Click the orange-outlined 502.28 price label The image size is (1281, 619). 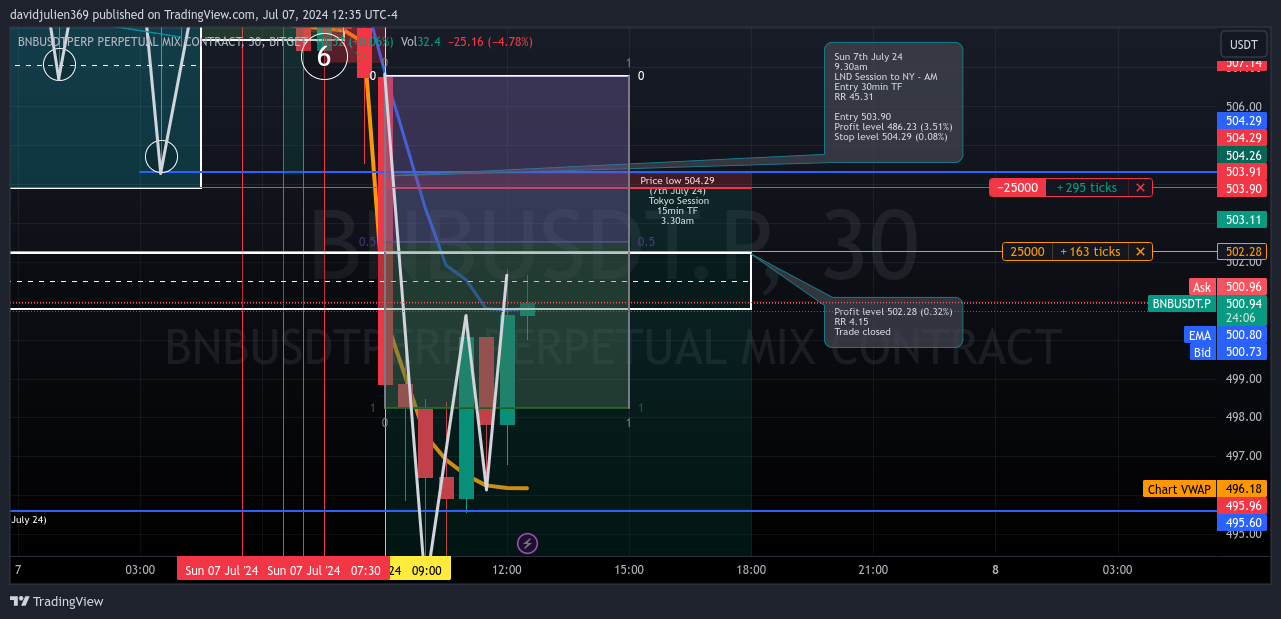1242,251
